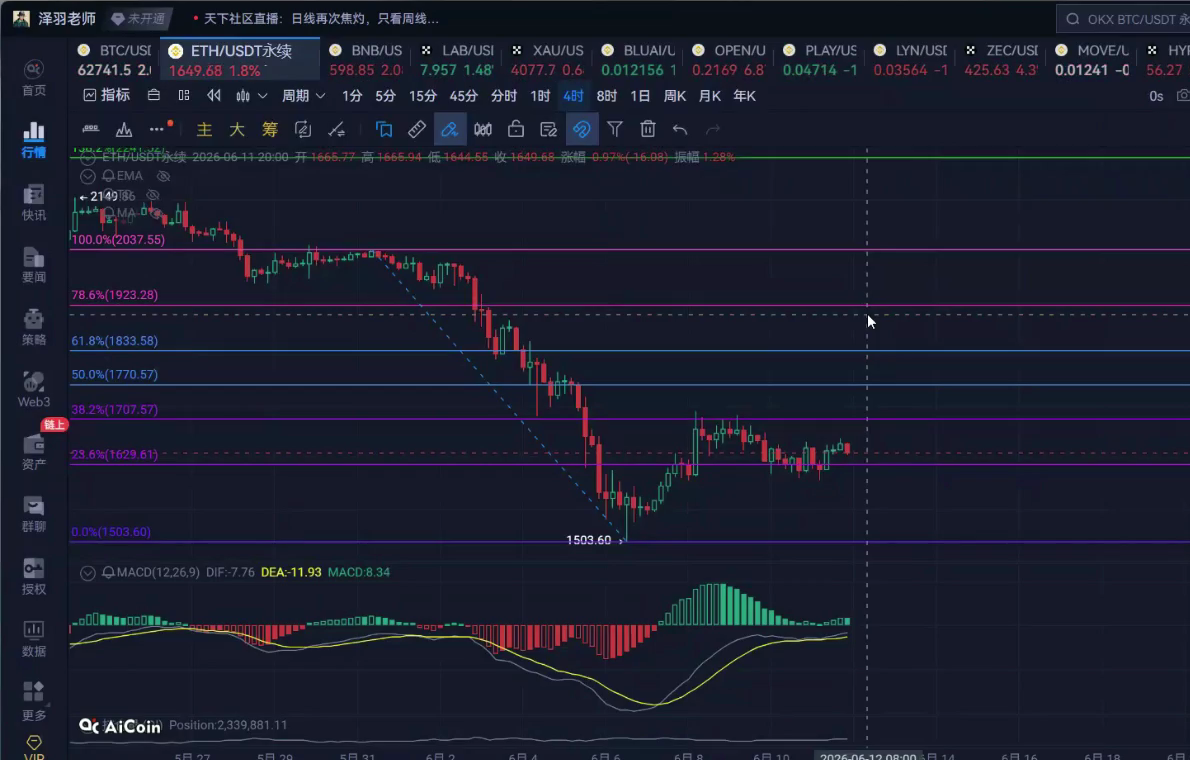
Task: Click the split-layout panels icon
Action: (184, 96)
